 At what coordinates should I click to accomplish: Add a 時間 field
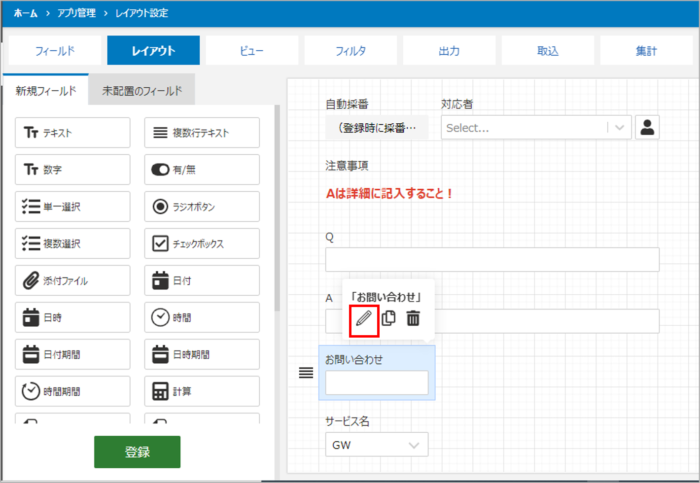click(202, 317)
